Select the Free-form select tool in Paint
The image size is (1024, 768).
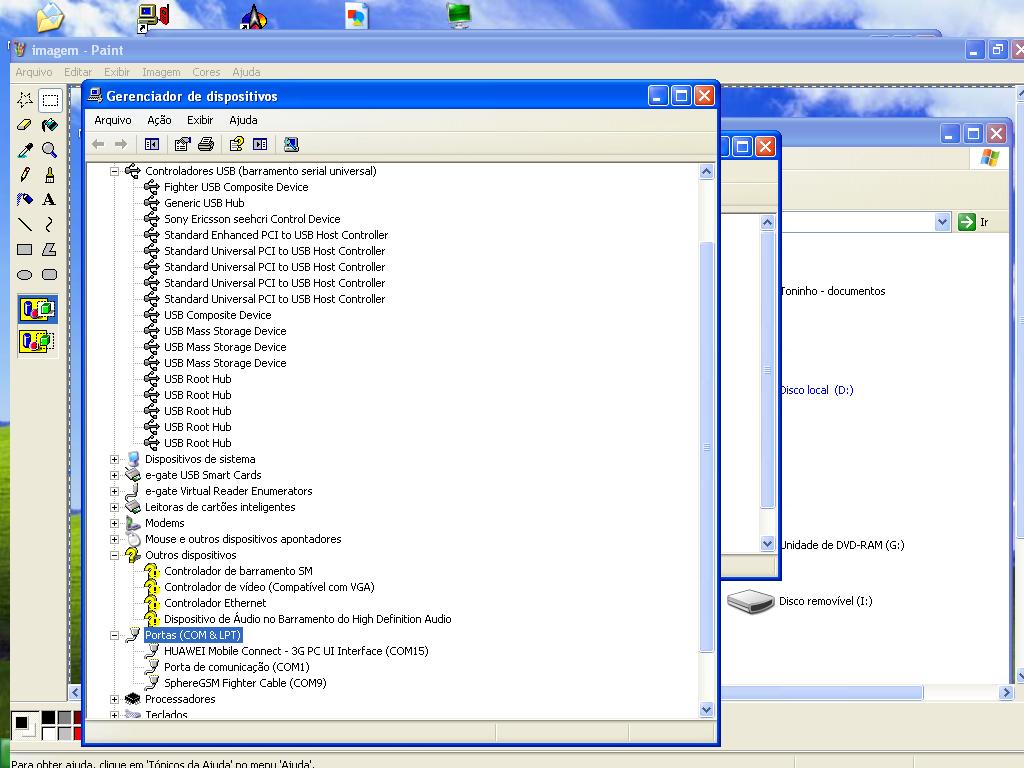click(25, 100)
